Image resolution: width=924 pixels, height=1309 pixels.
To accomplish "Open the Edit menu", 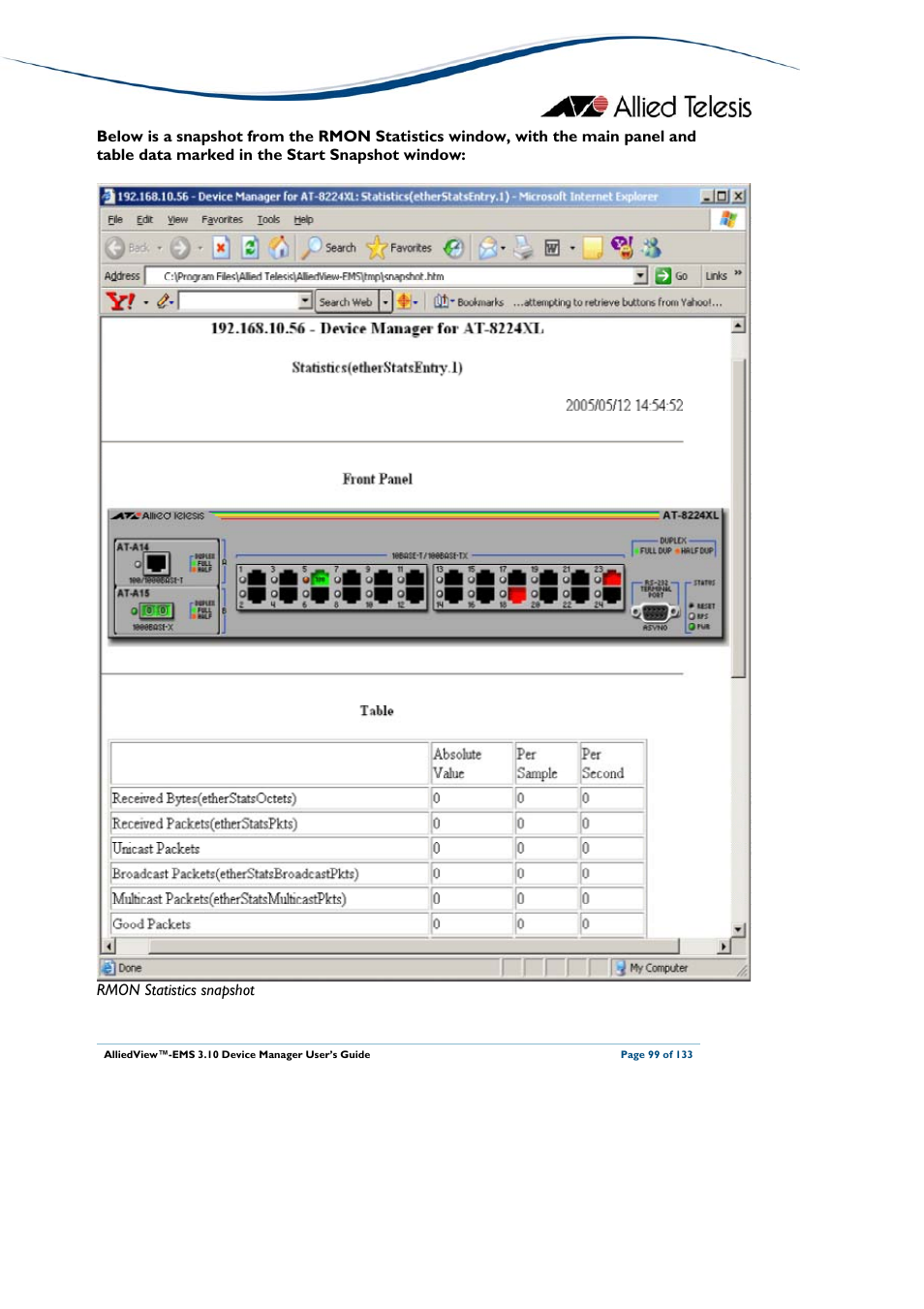I will pyautogui.click(x=144, y=220).
